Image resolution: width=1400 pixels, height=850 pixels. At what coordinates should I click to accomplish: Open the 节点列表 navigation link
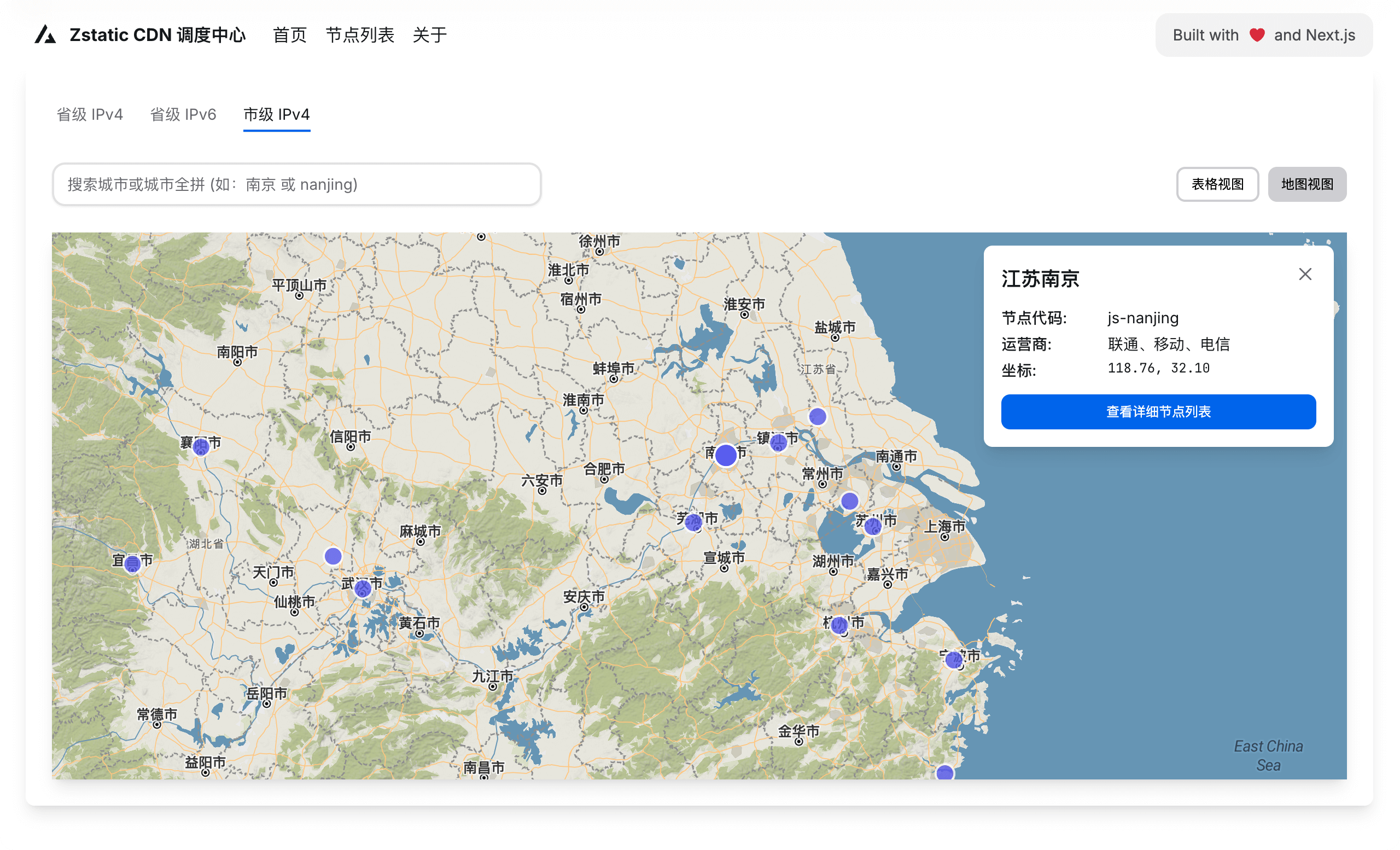click(360, 34)
